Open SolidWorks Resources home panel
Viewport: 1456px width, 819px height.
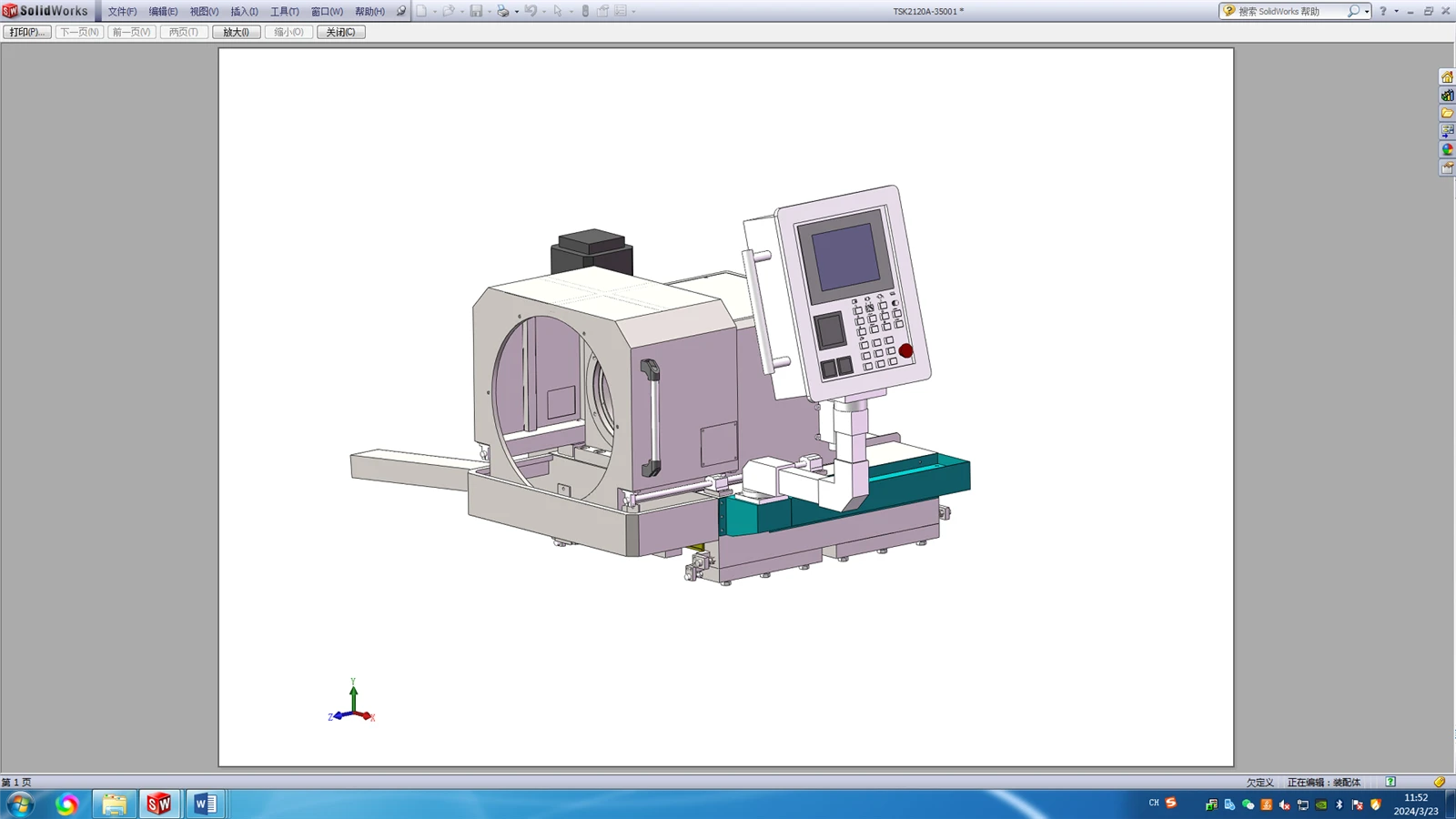point(1447,77)
